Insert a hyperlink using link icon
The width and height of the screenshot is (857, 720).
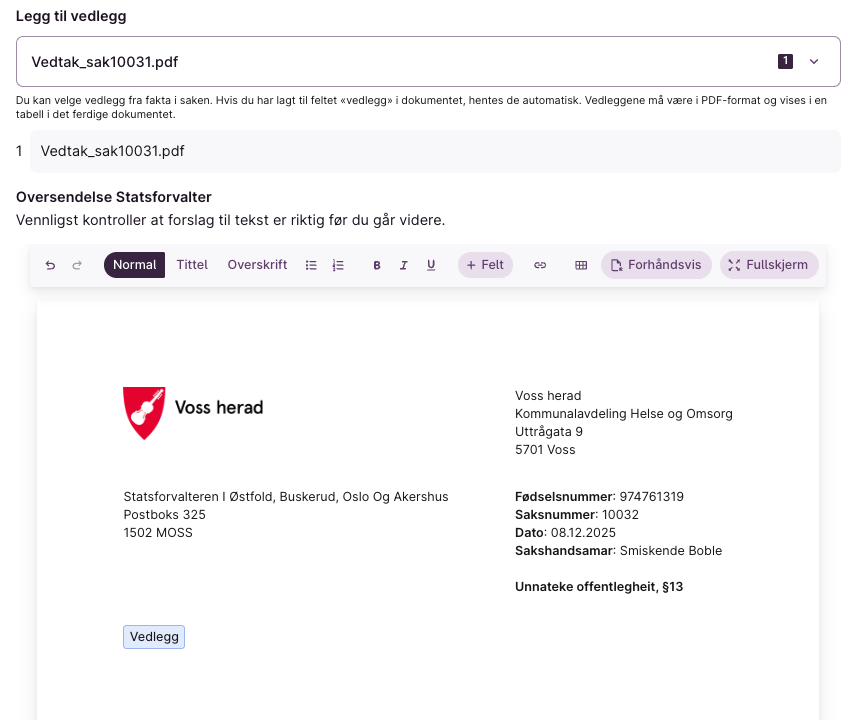click(x=540, y=265)
